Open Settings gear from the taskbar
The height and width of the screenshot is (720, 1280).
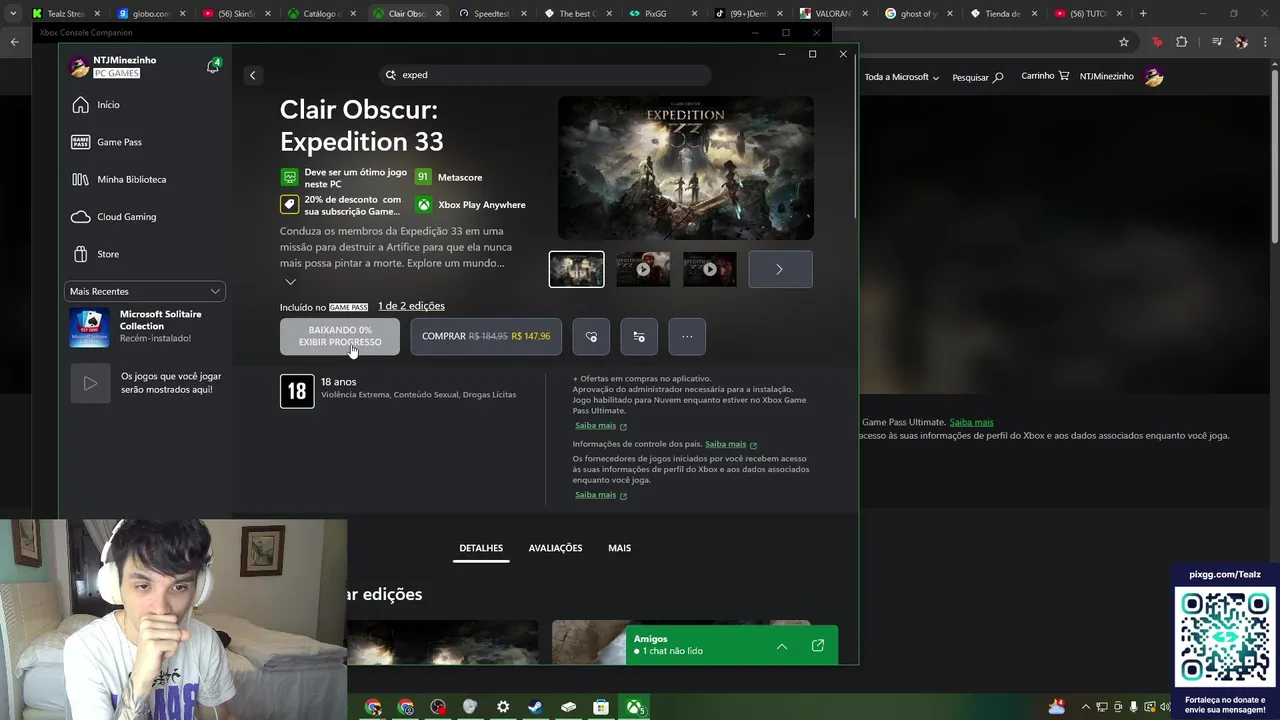tap(503, 707)
